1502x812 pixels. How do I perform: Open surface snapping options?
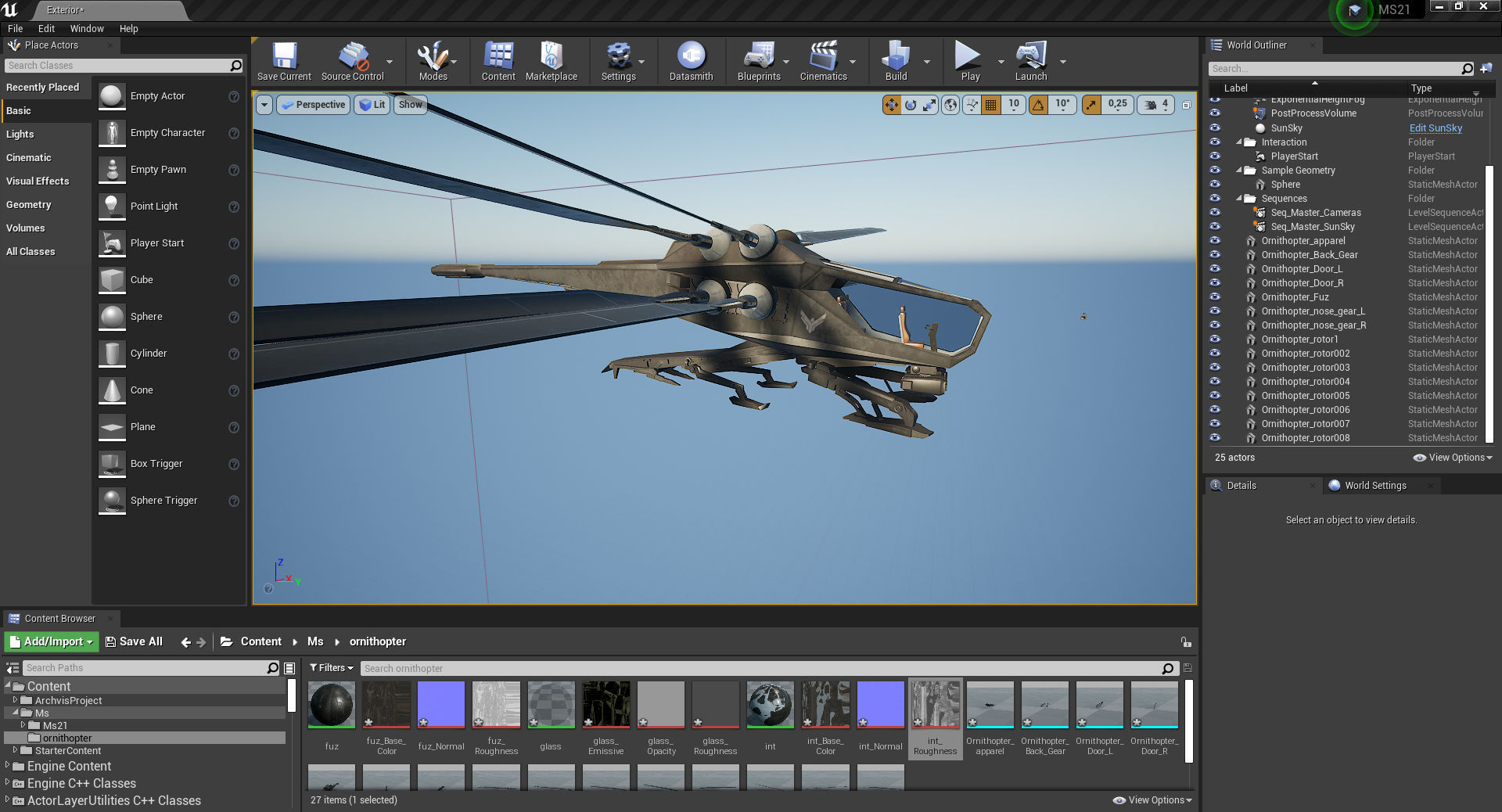[x=972, y=105]
